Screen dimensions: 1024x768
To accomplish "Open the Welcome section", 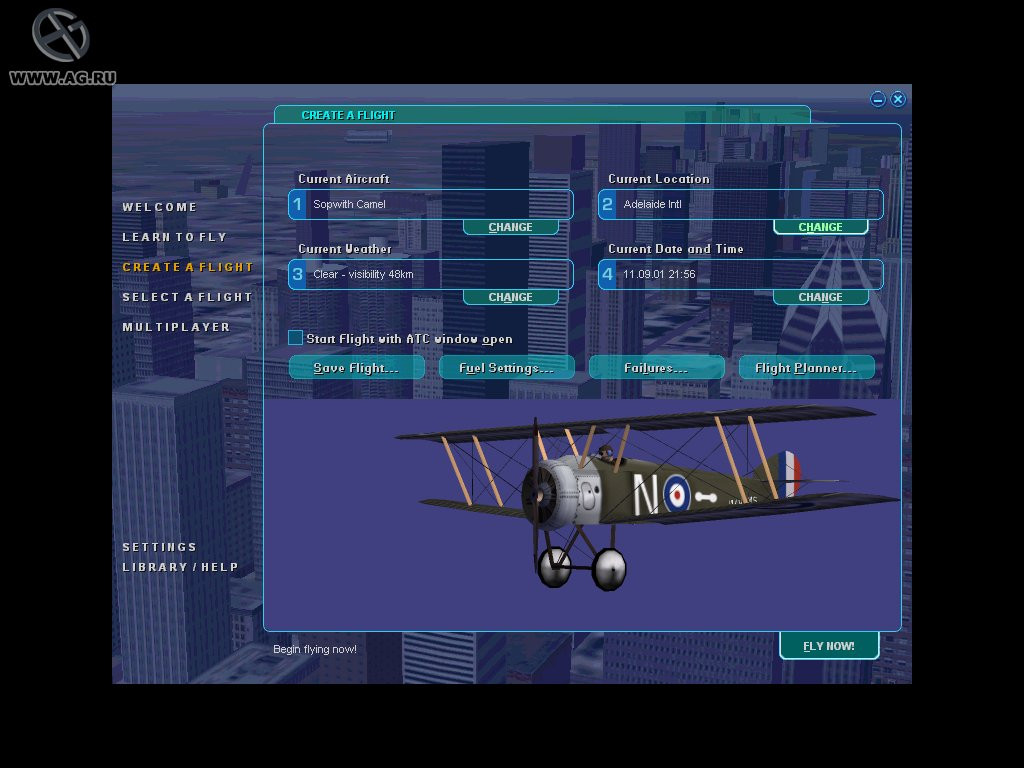I will pyautogui.click(x=159, y=207).
